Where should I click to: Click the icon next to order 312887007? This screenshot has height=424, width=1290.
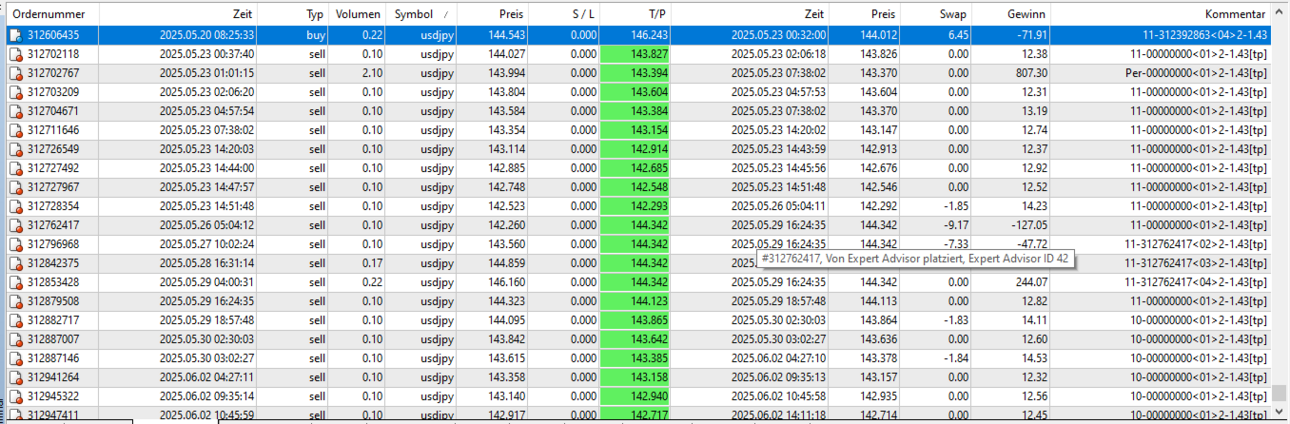(x=15, y=339)
